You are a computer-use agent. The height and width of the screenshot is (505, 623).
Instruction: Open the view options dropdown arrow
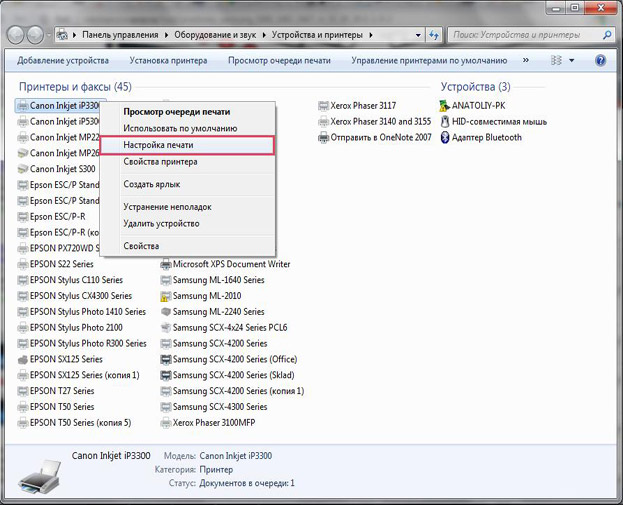[x=572, y=60]
